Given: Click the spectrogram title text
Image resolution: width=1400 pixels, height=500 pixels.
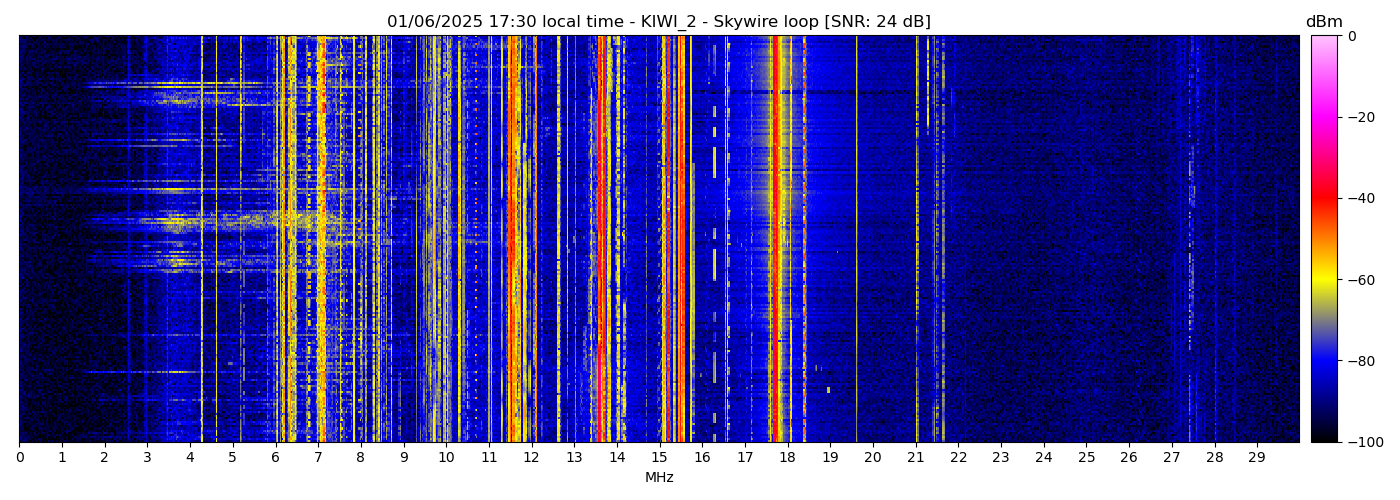Looking at the screenshot, I should 658,22.
